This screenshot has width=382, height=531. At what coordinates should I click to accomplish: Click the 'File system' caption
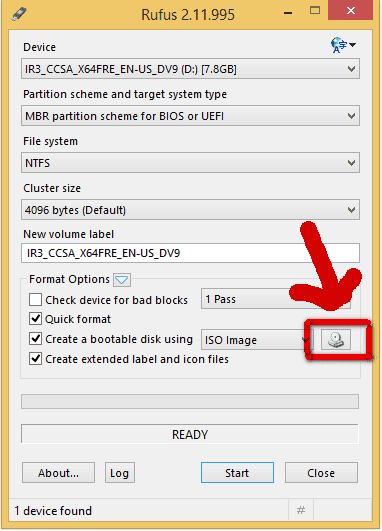tap(50, 141)
